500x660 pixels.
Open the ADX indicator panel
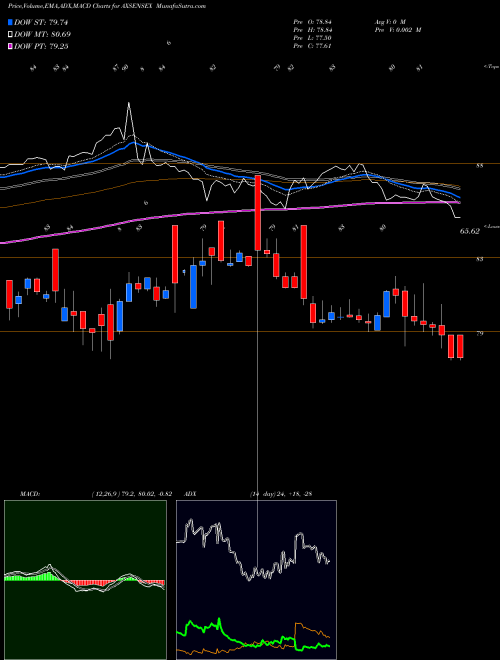click(256, 580)
